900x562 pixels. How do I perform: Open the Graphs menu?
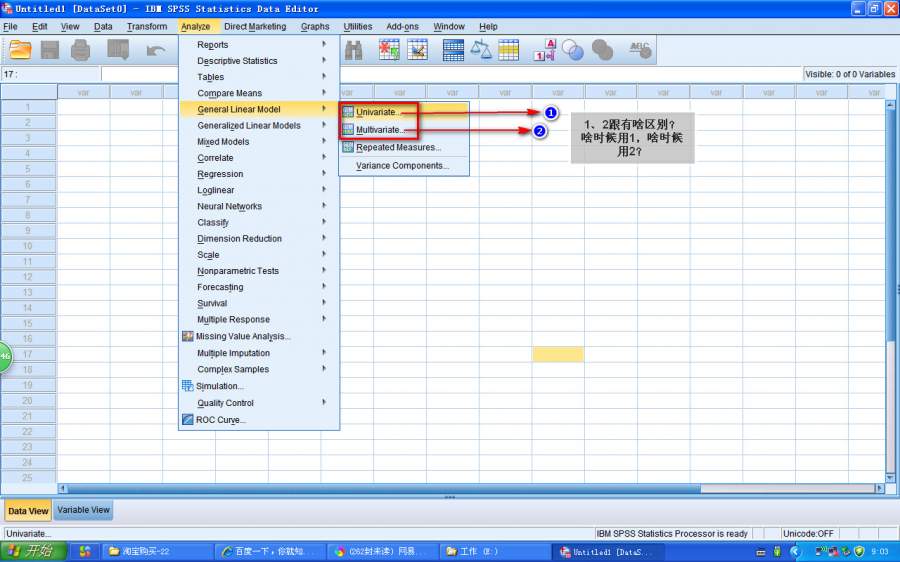point(315,26)
